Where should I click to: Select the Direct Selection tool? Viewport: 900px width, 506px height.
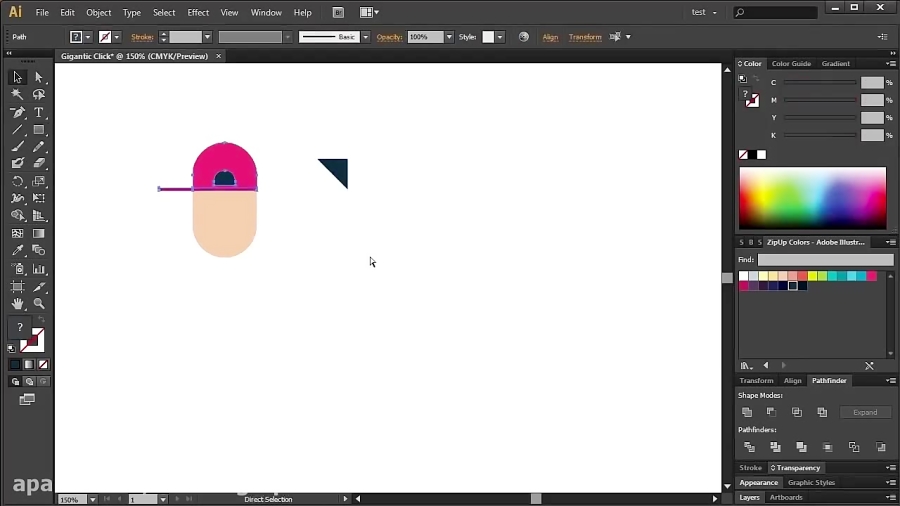pos(38,77)
